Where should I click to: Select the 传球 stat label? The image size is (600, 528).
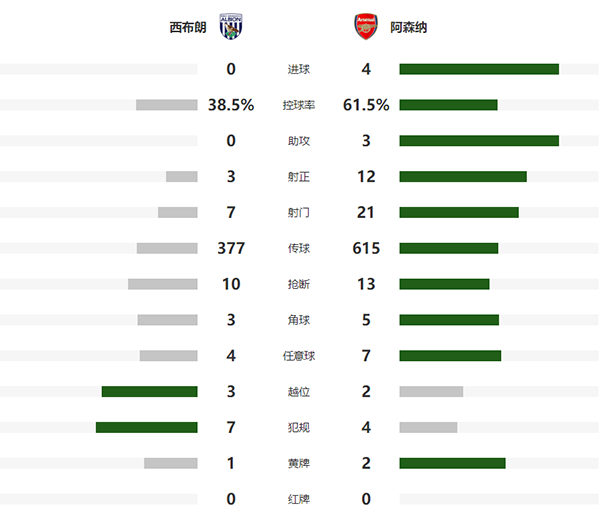[x=298, y=248]
